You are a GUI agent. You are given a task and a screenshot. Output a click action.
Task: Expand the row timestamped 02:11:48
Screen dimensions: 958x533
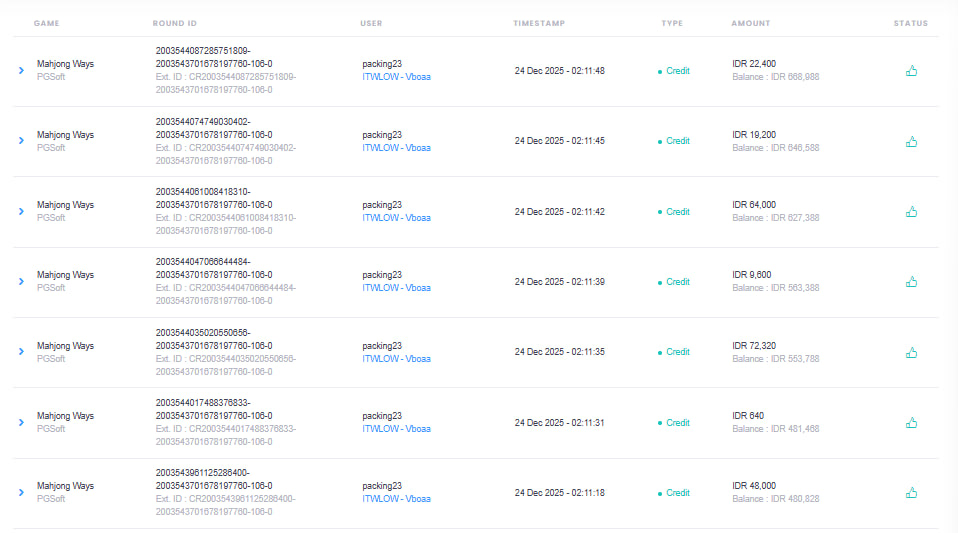click(21, 70)
